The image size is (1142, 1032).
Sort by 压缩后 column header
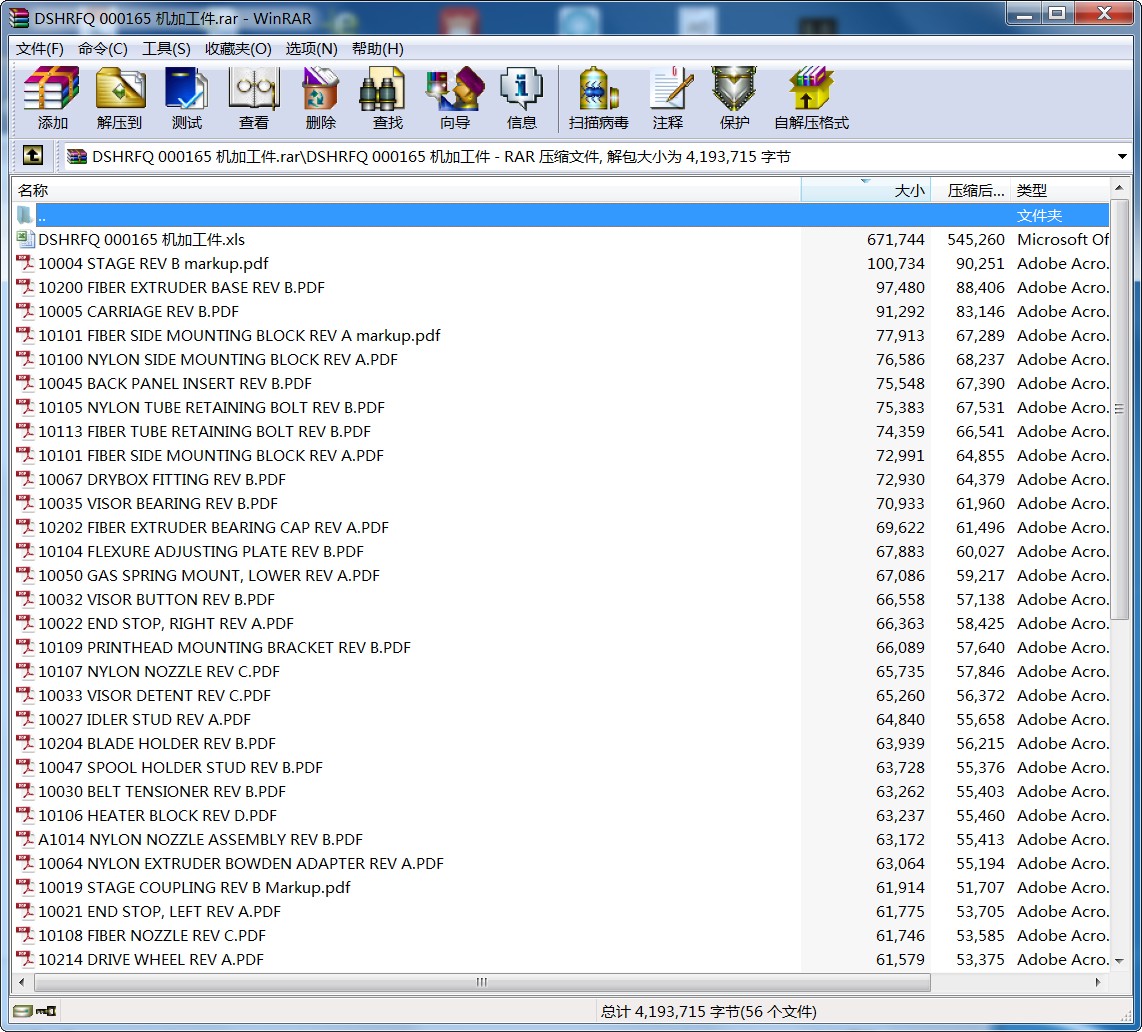[x=971, y=190]
